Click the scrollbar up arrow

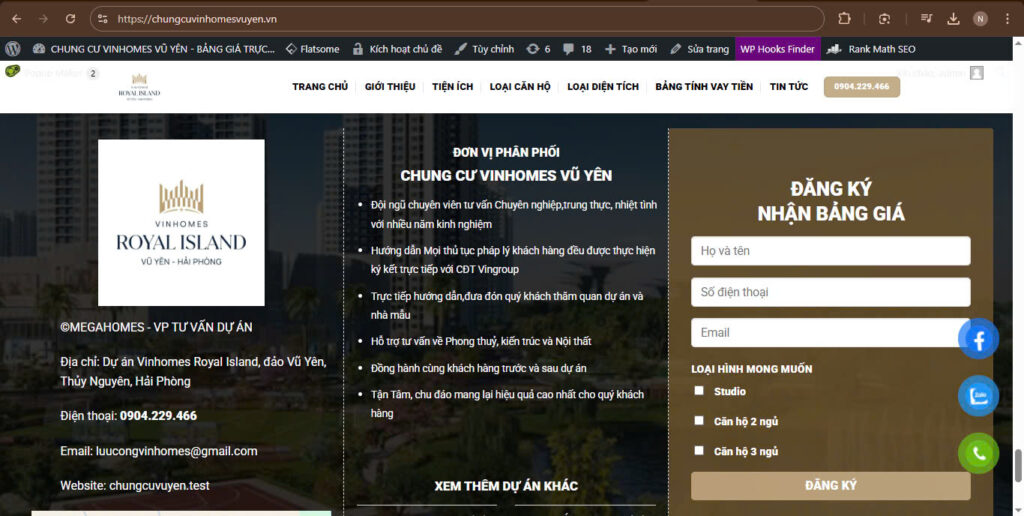pyautogui.click(x=1017, y=43)
